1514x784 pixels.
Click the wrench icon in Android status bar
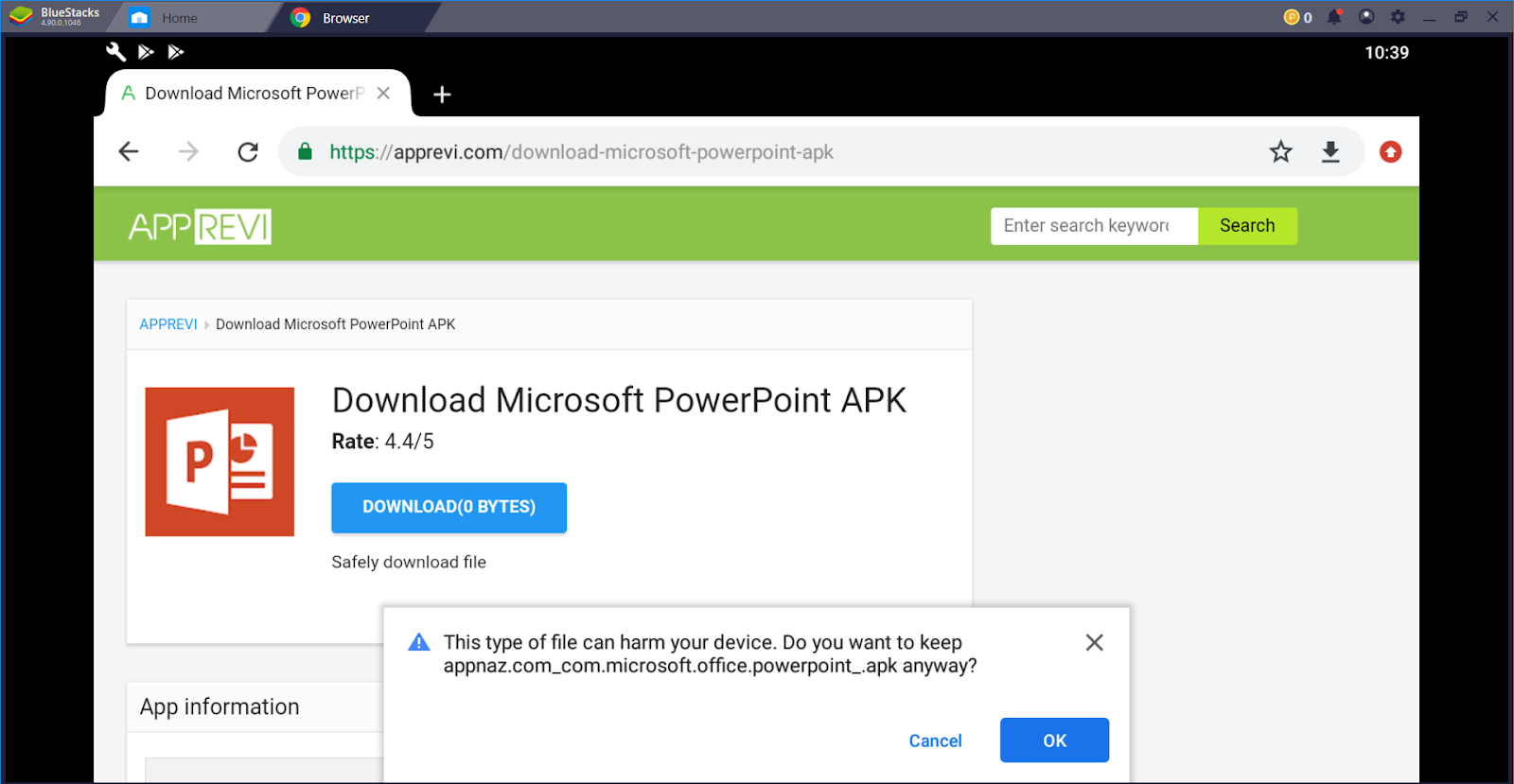coord(115,52)
